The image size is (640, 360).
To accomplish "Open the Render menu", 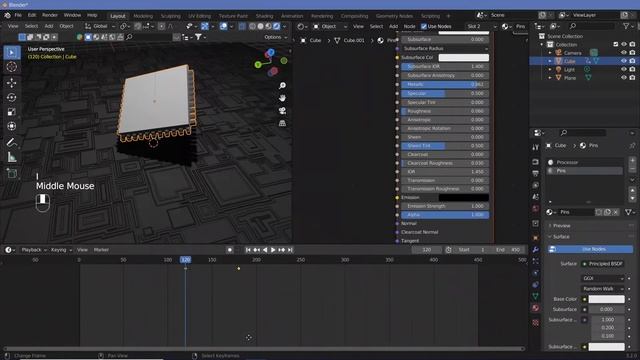I will point(50,16).
